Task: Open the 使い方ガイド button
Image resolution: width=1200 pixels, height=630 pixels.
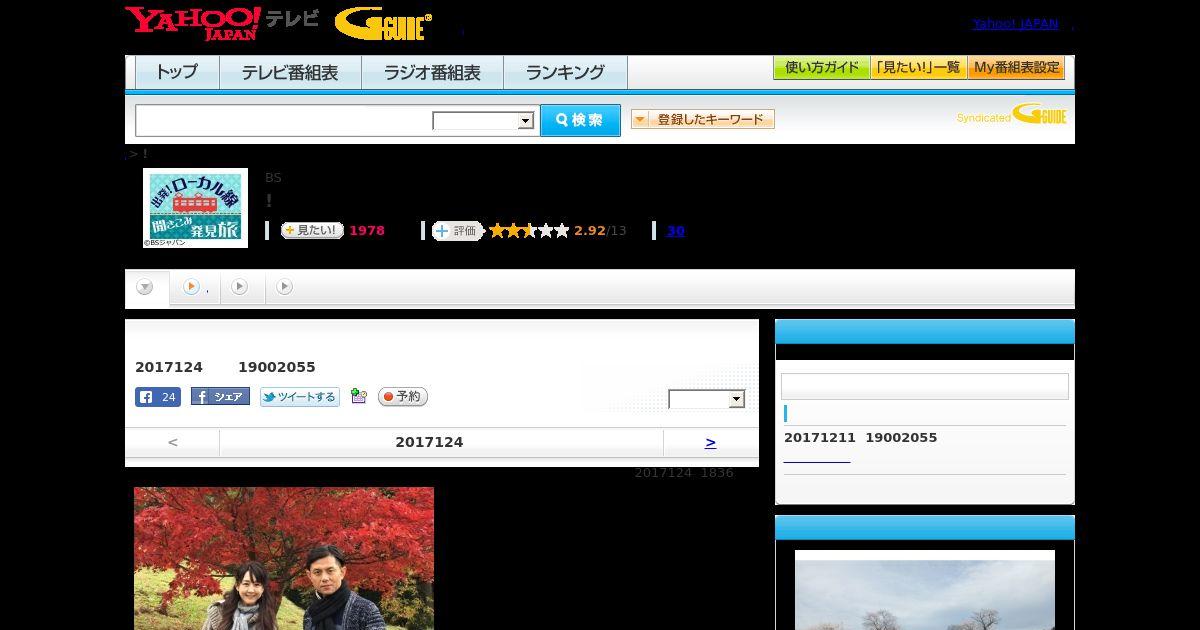Action: (x=822, y=68)
